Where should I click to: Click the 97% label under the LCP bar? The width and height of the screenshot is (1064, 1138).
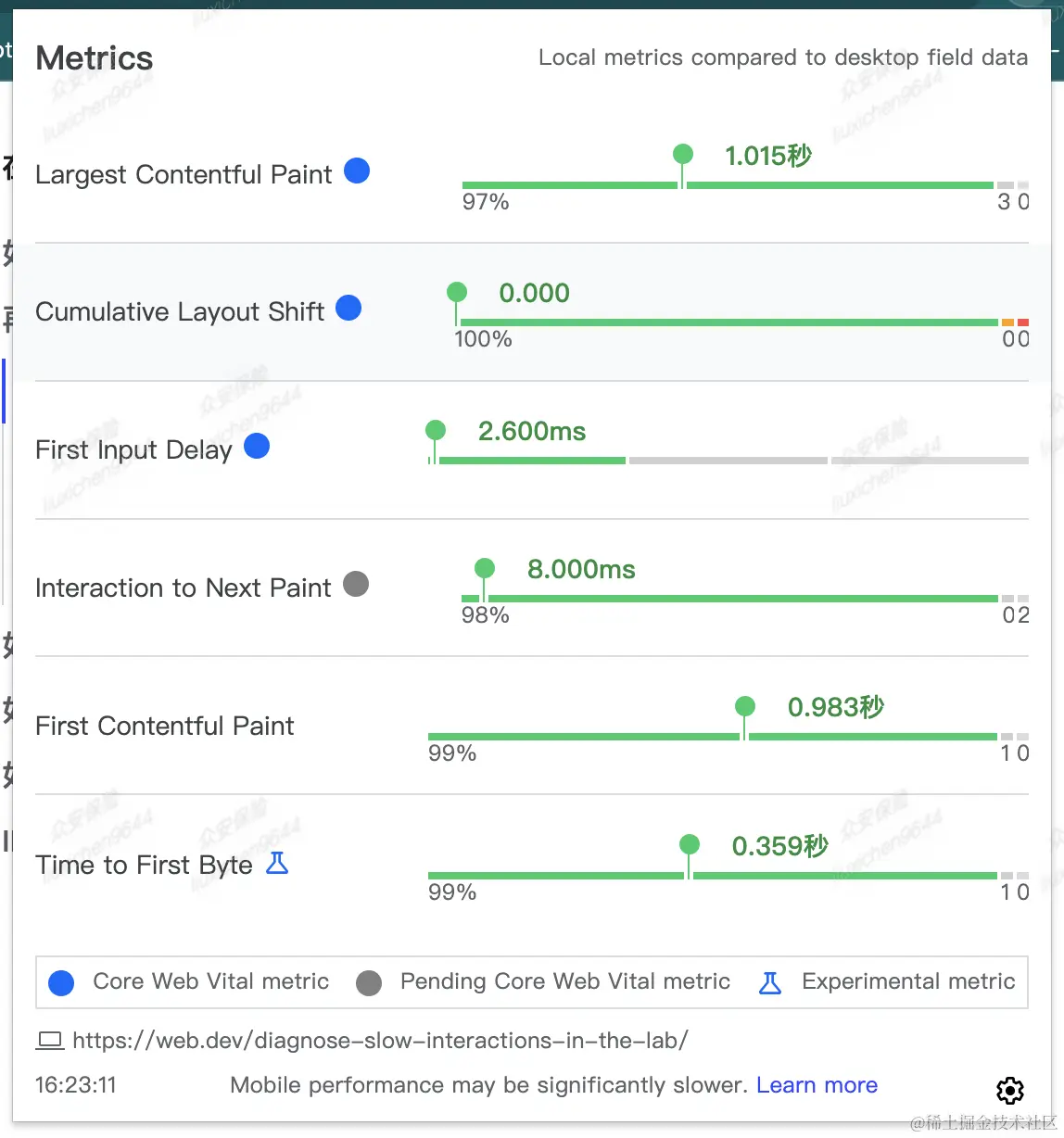point(485,202)
